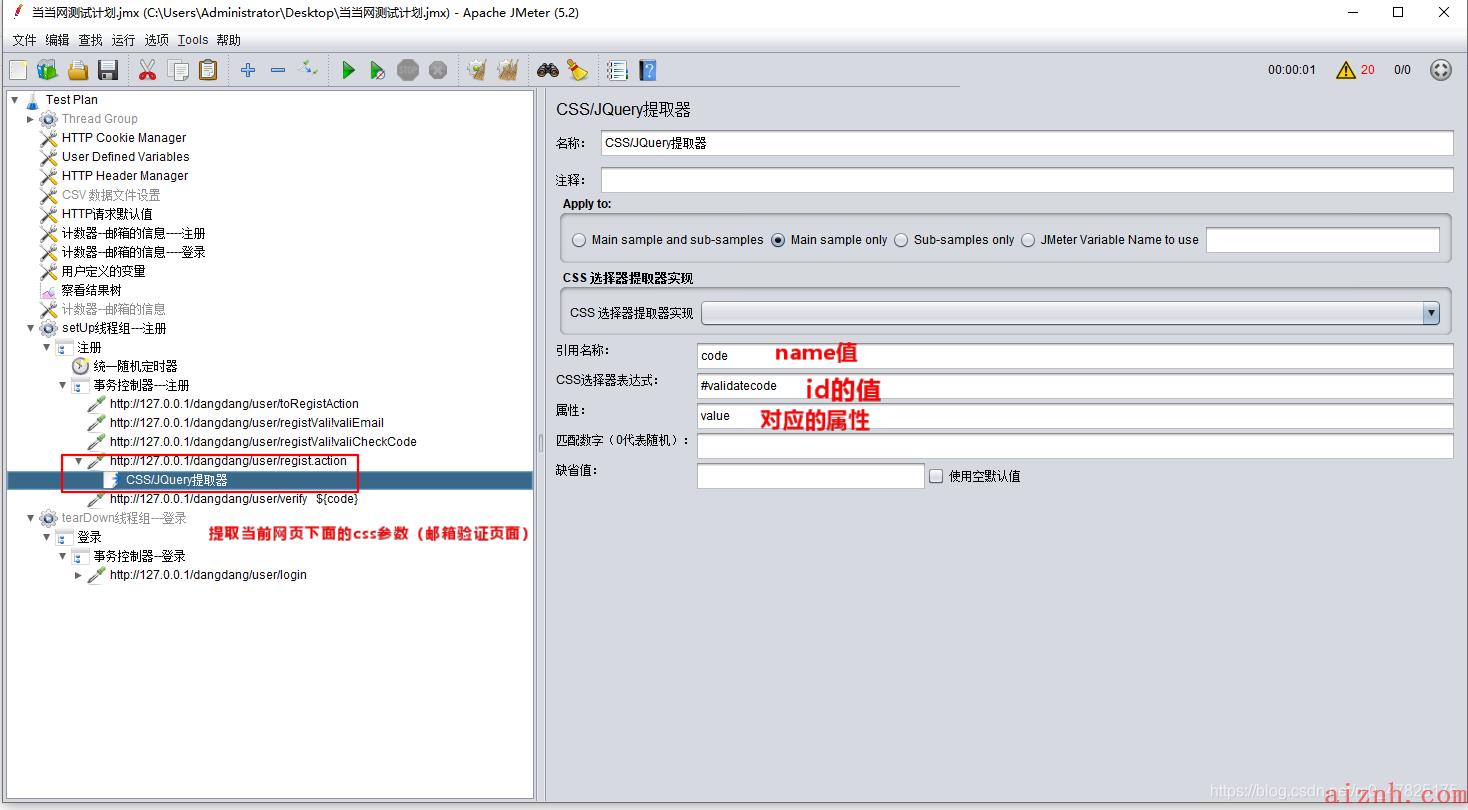Click the 引用名称 field containing code

coord(1075,356)
